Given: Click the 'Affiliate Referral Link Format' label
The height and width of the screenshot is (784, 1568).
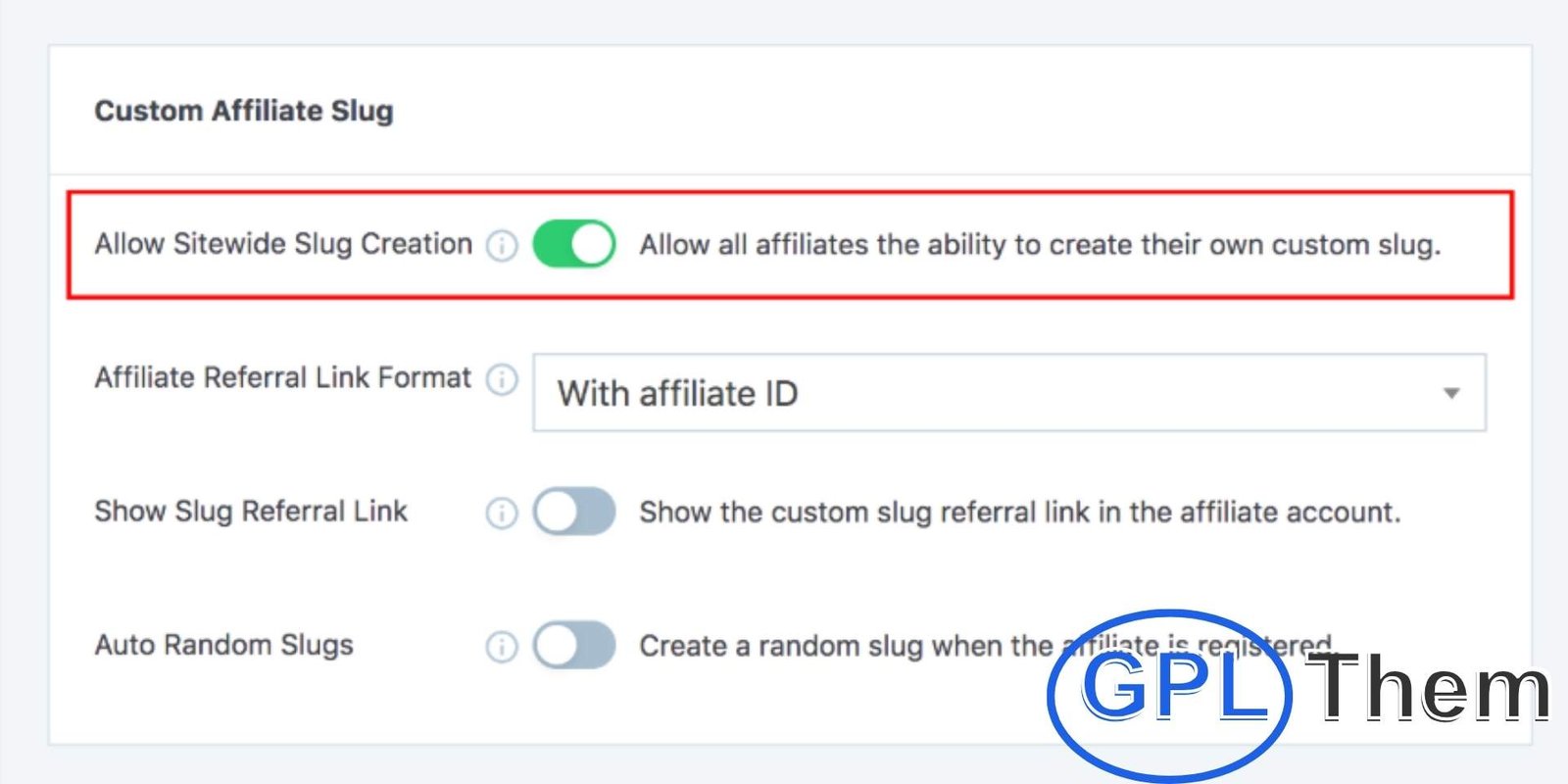Looking at the screenshot, I should [x=282, y=378].
